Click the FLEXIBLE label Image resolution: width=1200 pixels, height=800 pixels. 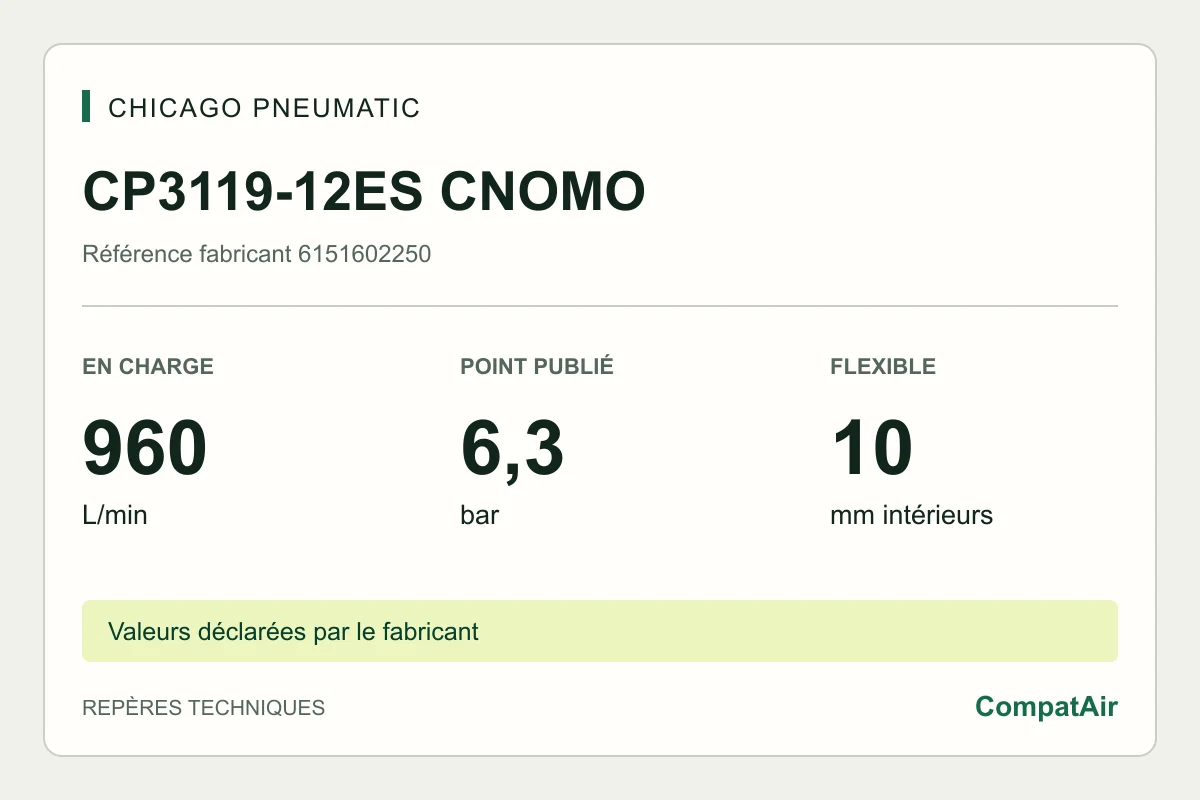coord(883,366)
